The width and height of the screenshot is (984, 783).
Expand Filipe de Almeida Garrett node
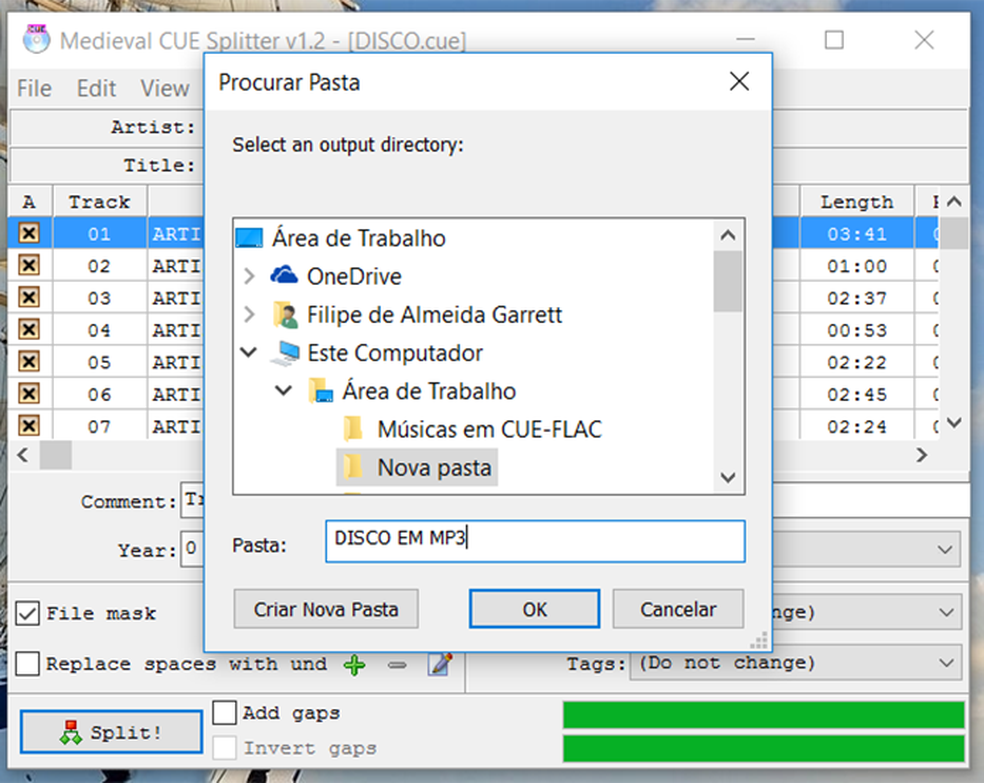tap(249, 314)
